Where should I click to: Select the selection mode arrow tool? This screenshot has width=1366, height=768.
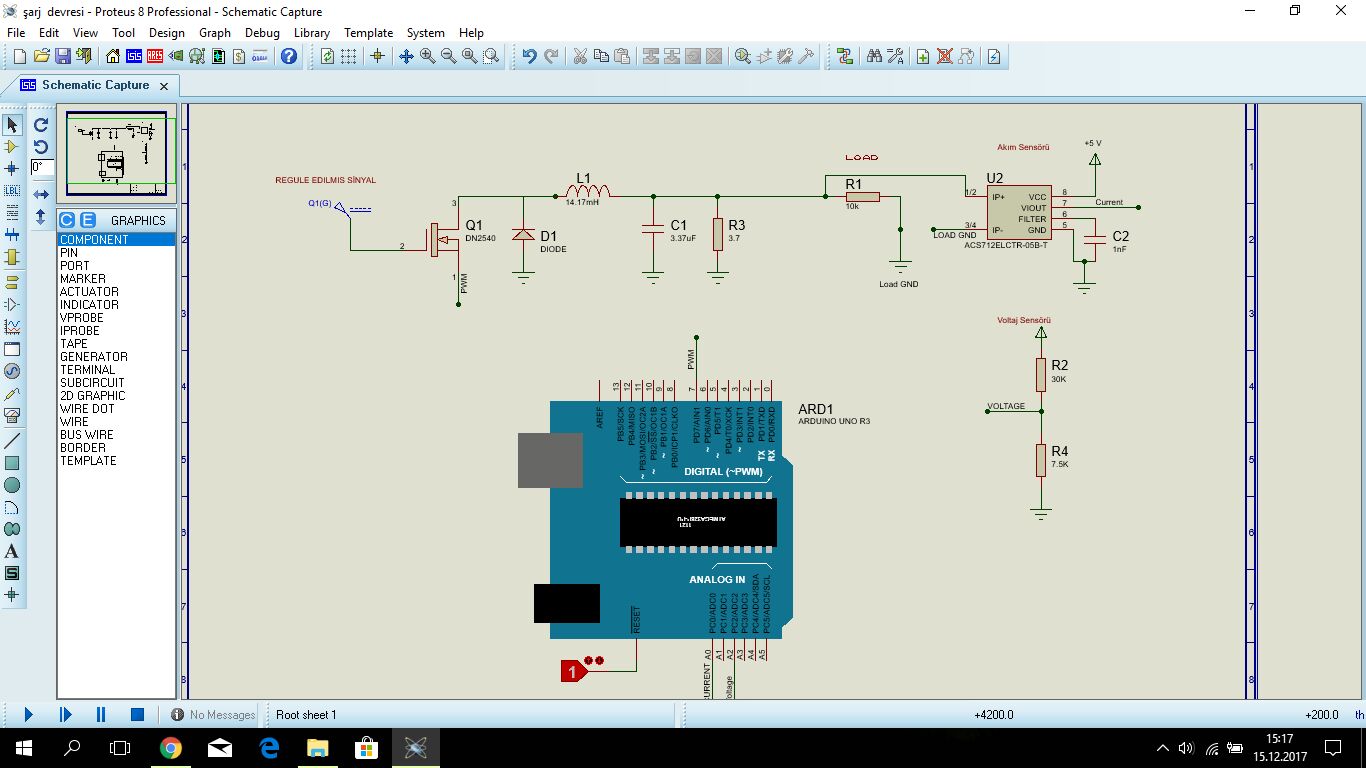coord(12,125)
